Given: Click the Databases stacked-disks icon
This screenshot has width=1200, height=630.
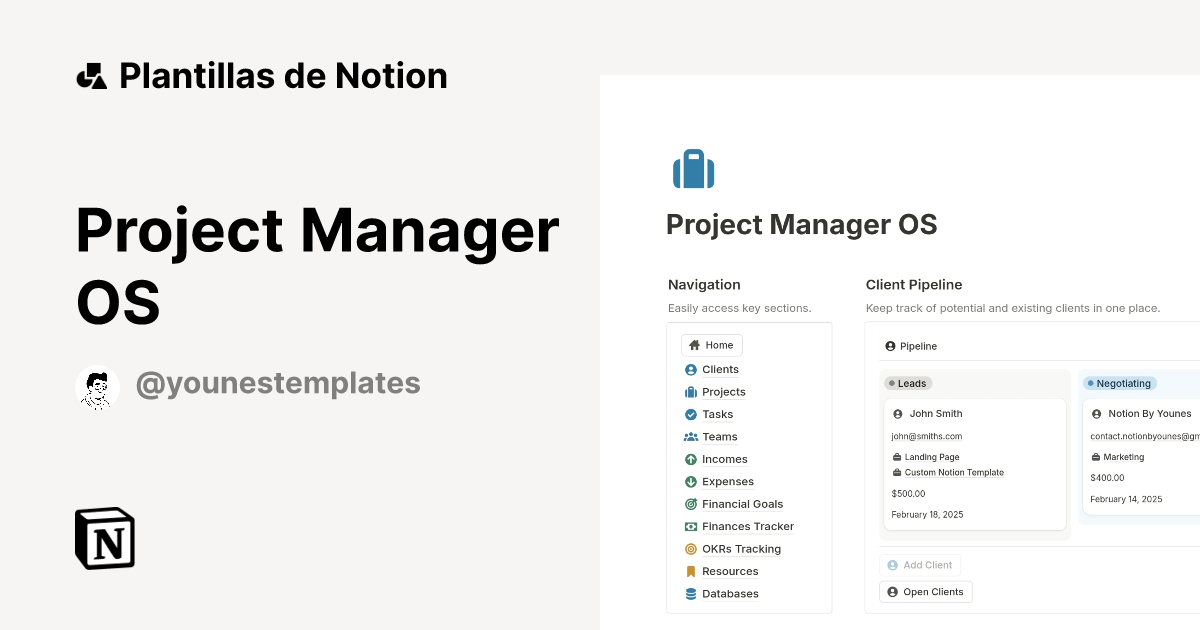Looking at the screenshot, I should click(690, 593).
